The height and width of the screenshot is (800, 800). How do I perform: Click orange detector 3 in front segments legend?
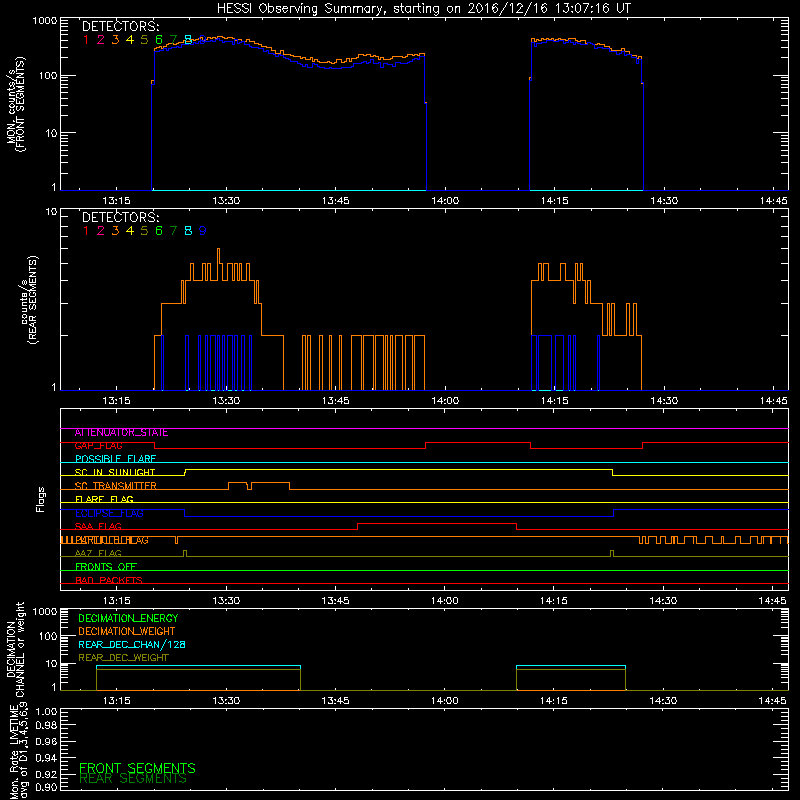[115, 39]
